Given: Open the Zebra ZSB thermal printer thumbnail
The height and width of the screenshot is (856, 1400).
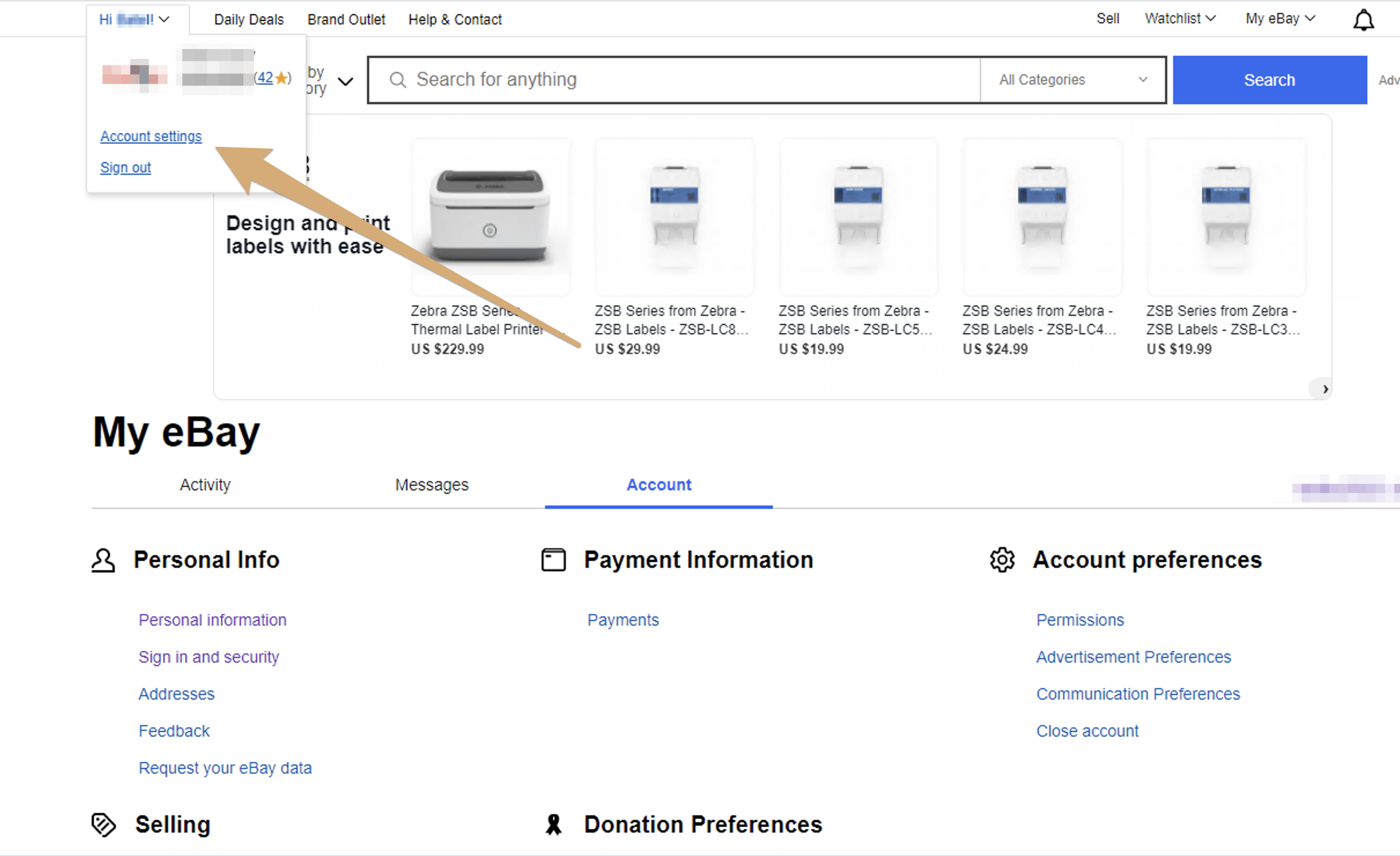Looking at the screenshot, I should 491,217.
